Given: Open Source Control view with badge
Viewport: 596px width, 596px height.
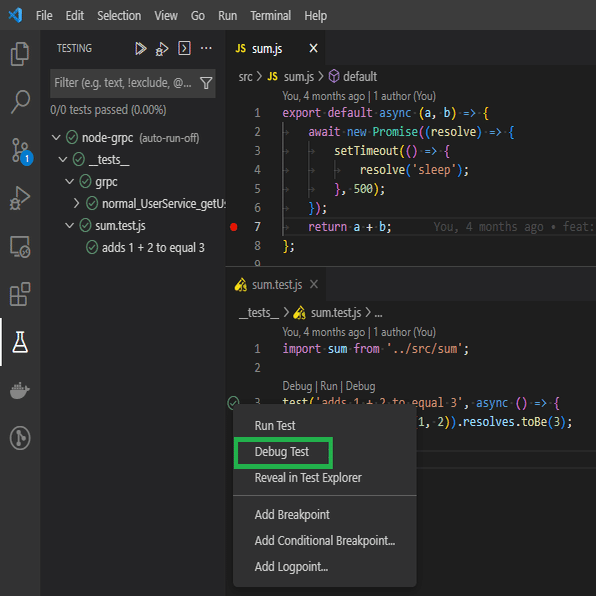Looking at the screenshot, I should pyautogui.click(x=21, y=151).
